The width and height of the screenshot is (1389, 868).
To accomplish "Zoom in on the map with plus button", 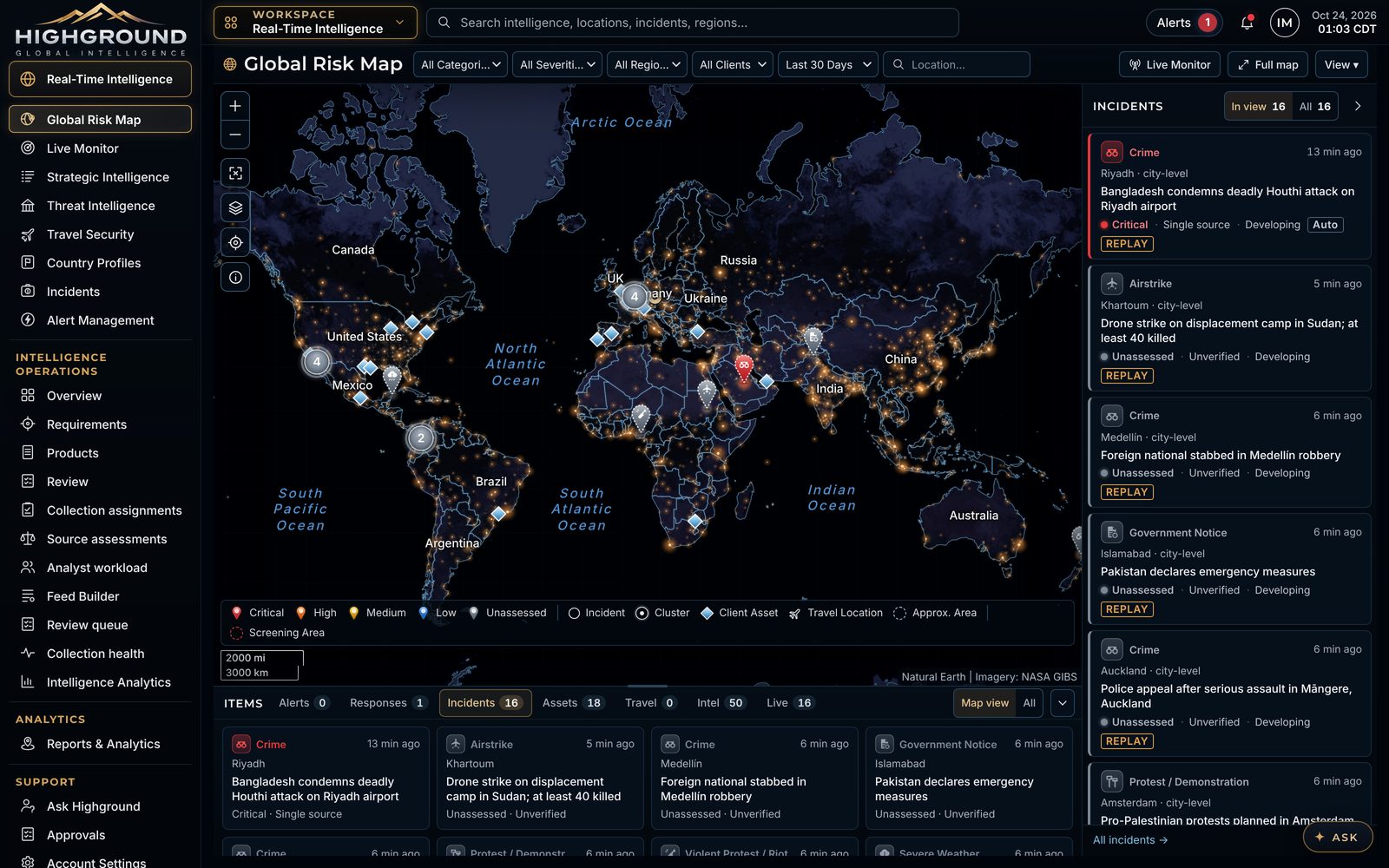I will (x=235, y=106).
